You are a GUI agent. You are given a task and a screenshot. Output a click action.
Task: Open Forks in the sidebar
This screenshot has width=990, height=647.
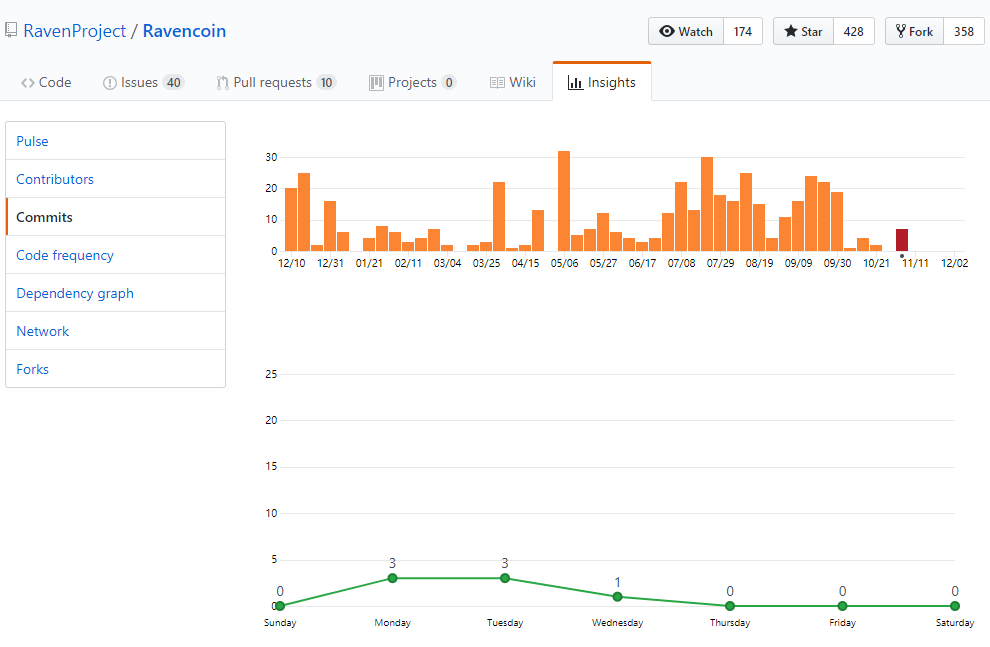(116, 369)
